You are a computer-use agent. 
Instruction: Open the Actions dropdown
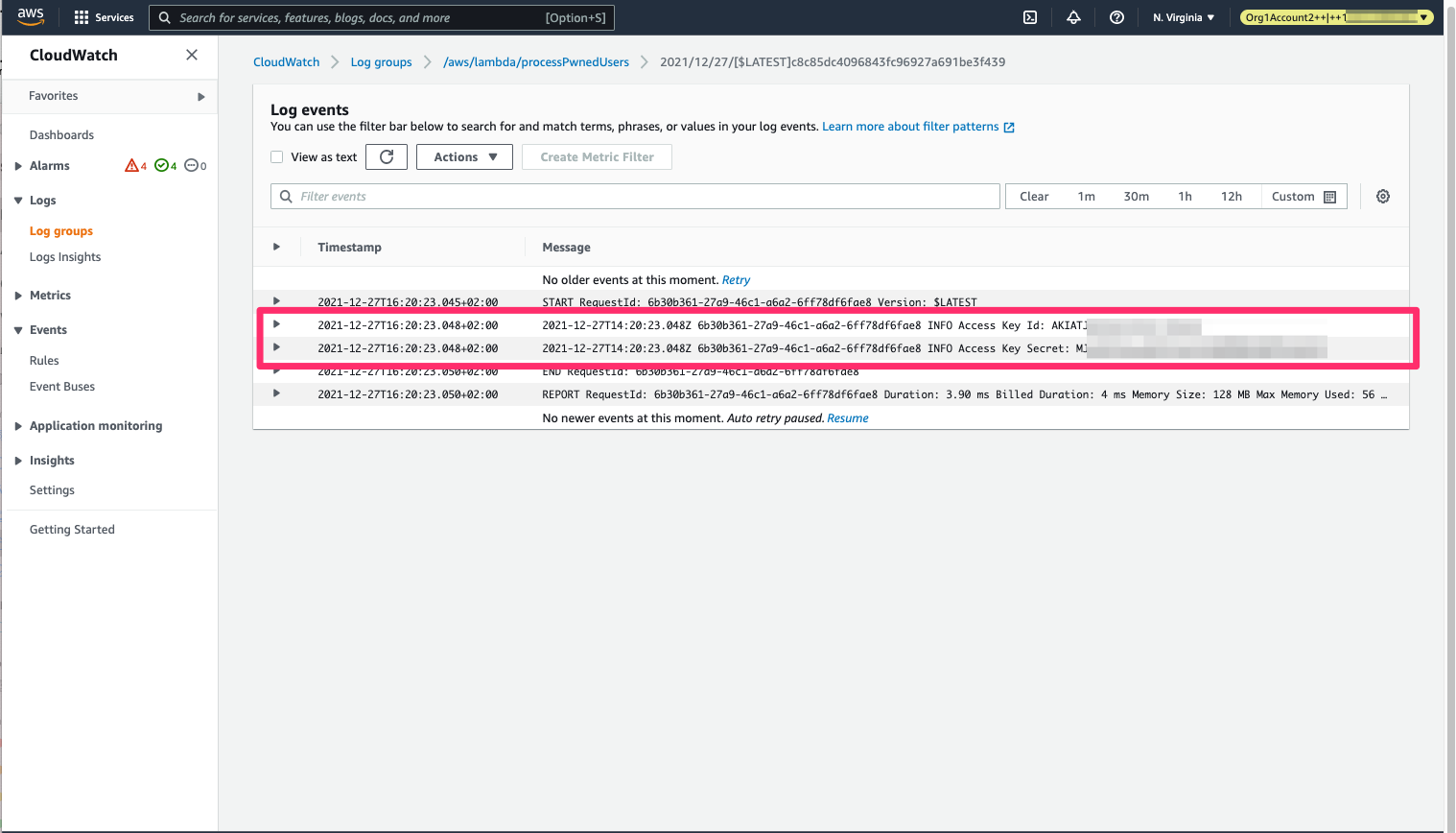464,156
